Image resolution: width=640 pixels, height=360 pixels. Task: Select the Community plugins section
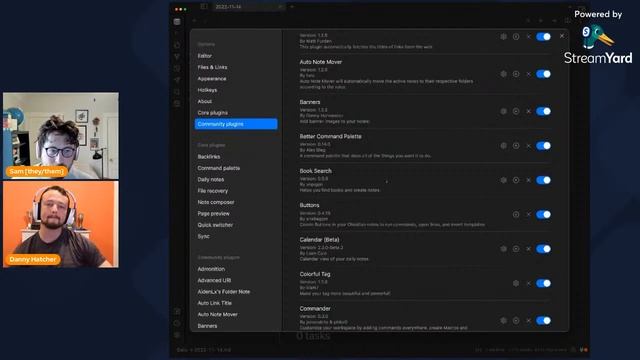click(x=236, y=124)
